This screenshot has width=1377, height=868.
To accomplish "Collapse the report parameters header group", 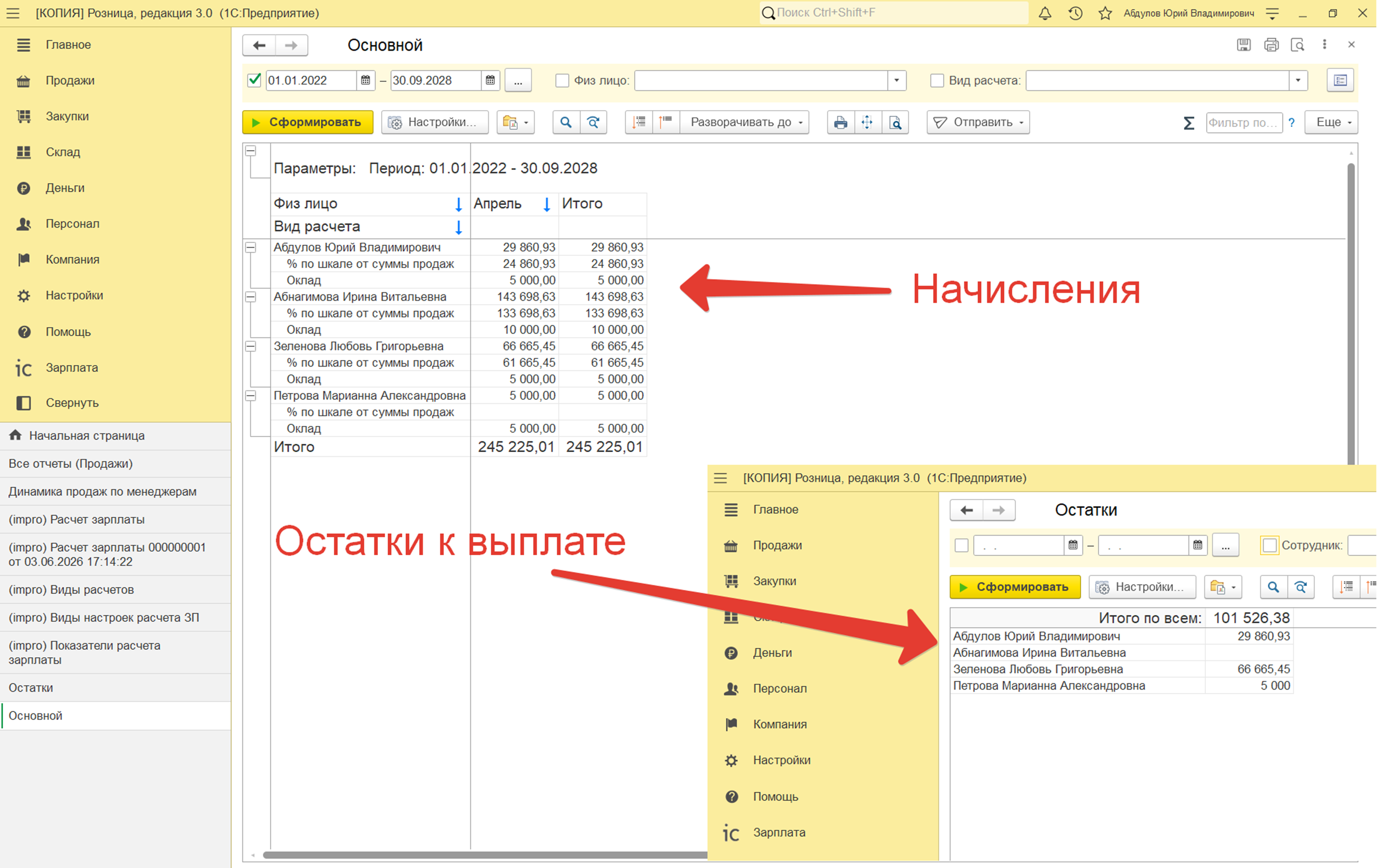I will 250,151.
